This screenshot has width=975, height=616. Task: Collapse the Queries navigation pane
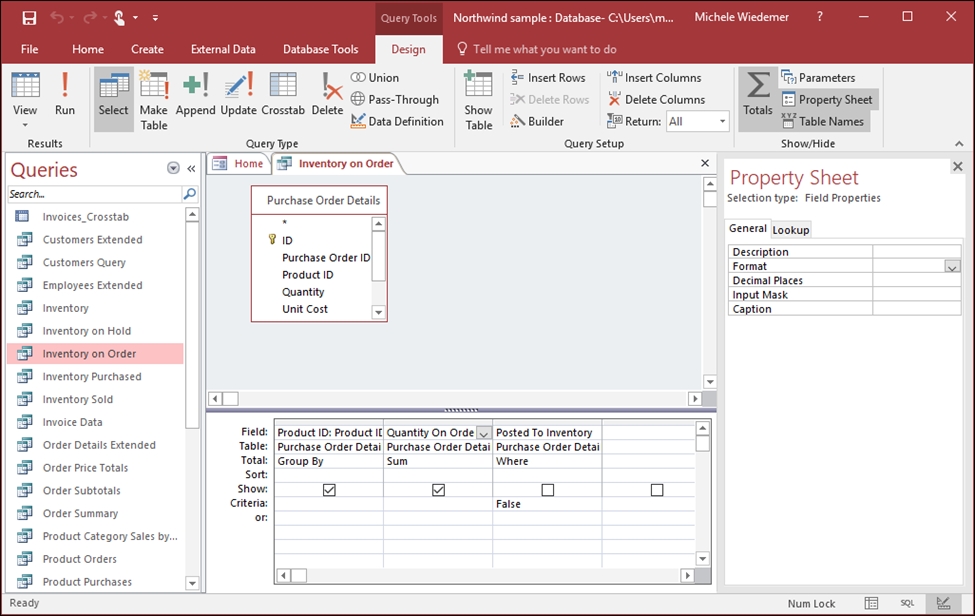[x=192, y=168]
